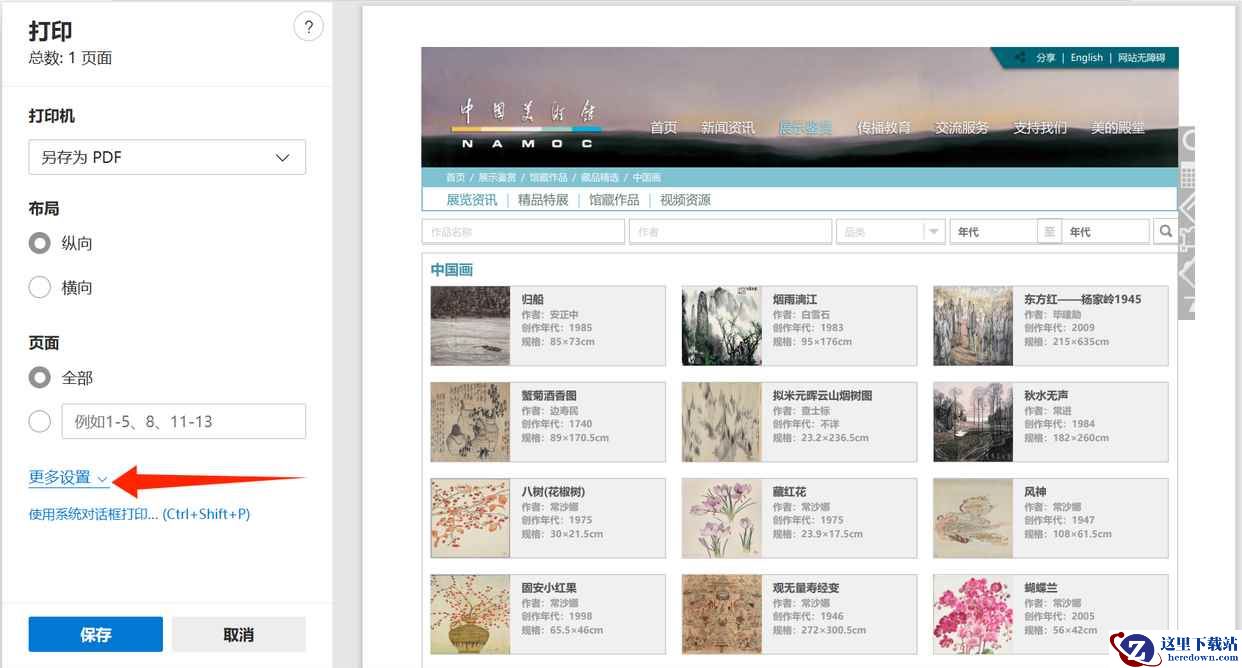Image resolution: width=1242 pixels, height=668 pixels.
Task: Open the 首页 navigation menu item
Action: click(664, 127)
